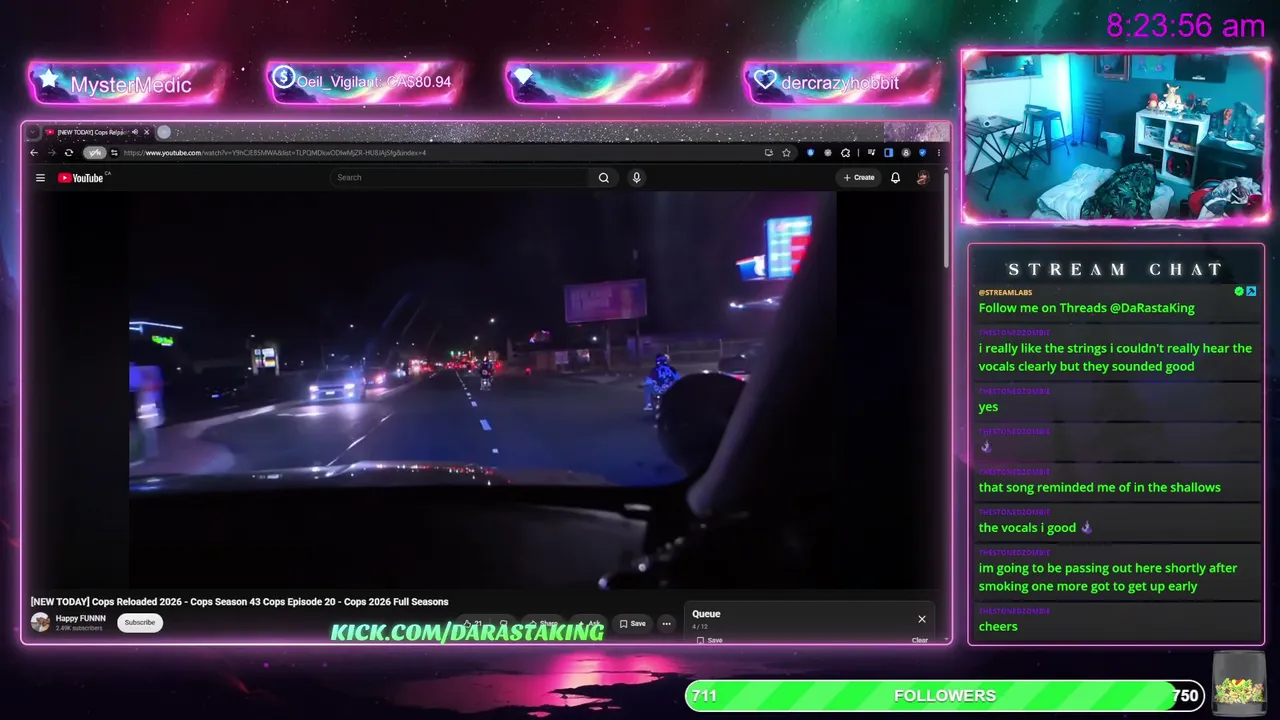
Task: Open the YouTube account avatar menu
Action: point(923,178)
